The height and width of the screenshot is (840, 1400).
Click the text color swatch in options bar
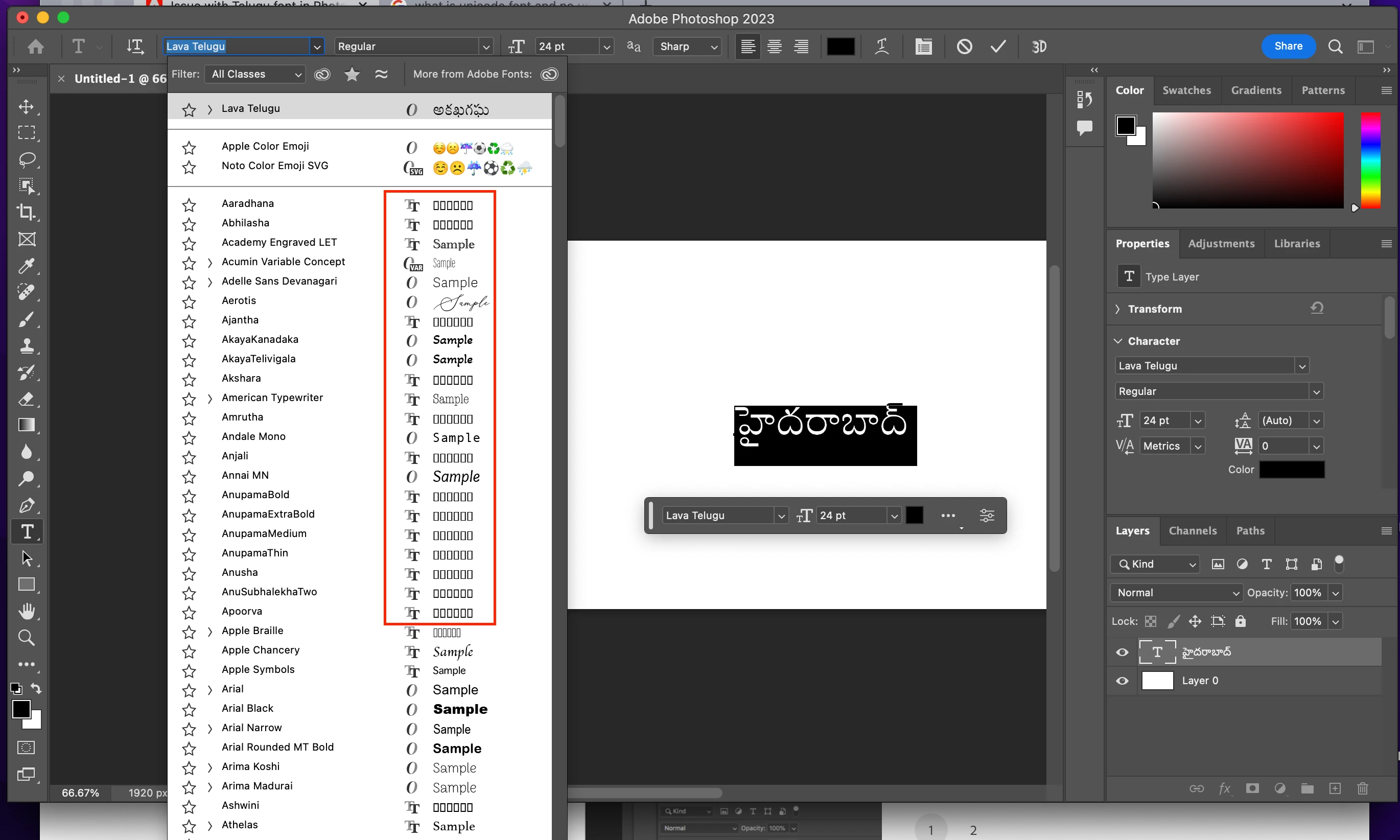click(x=841, y=46)
